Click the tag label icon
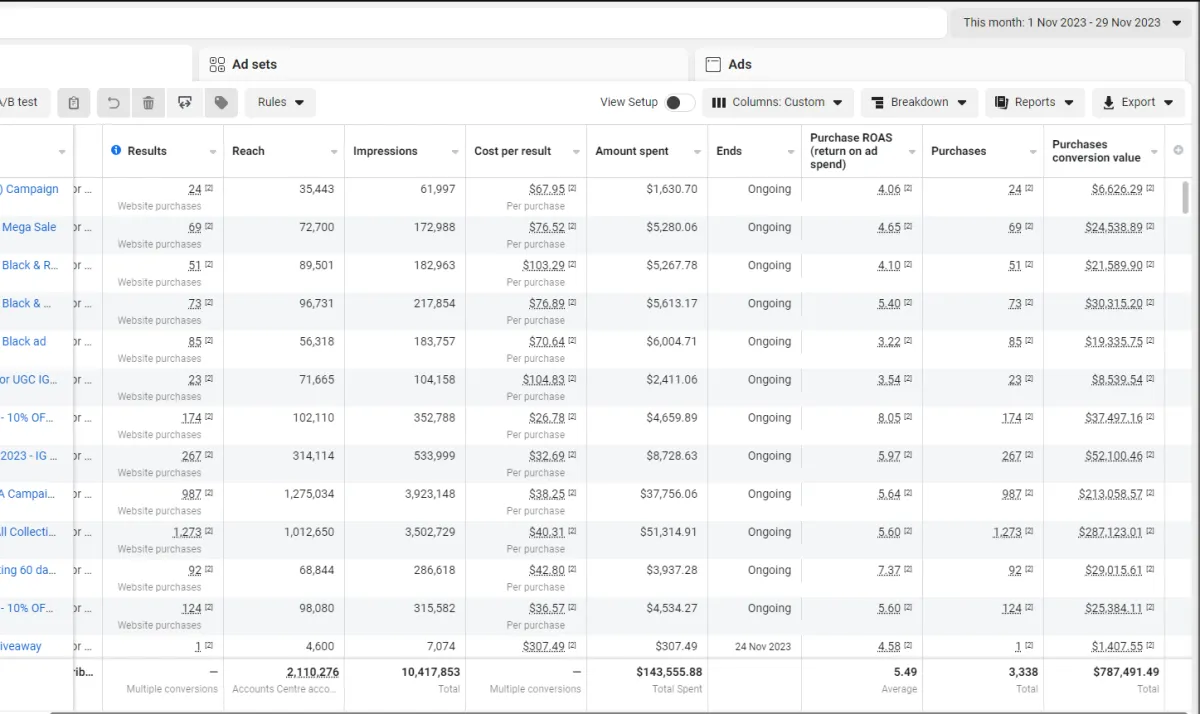1200x714 pixels. pos(221,102)
